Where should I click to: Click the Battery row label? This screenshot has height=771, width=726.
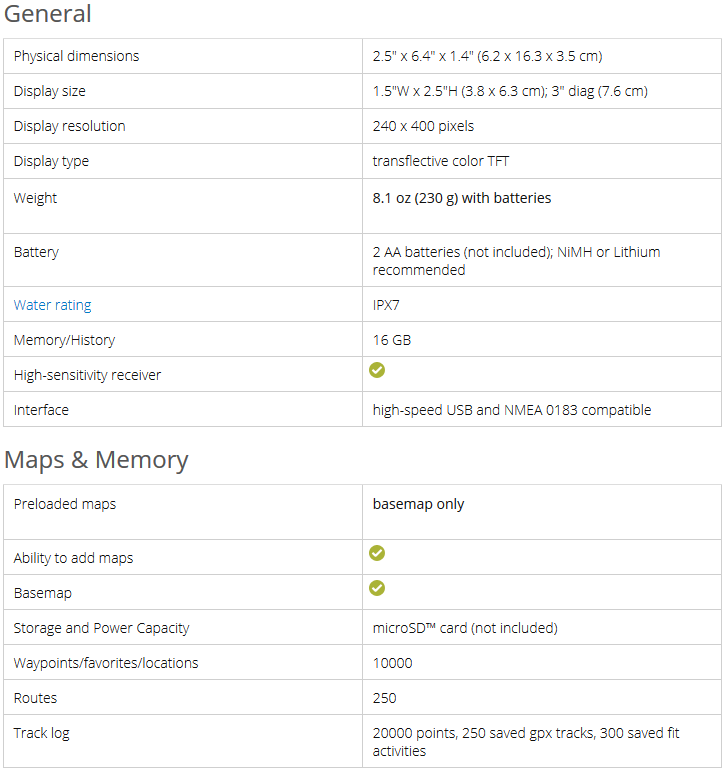pos(36,252)
